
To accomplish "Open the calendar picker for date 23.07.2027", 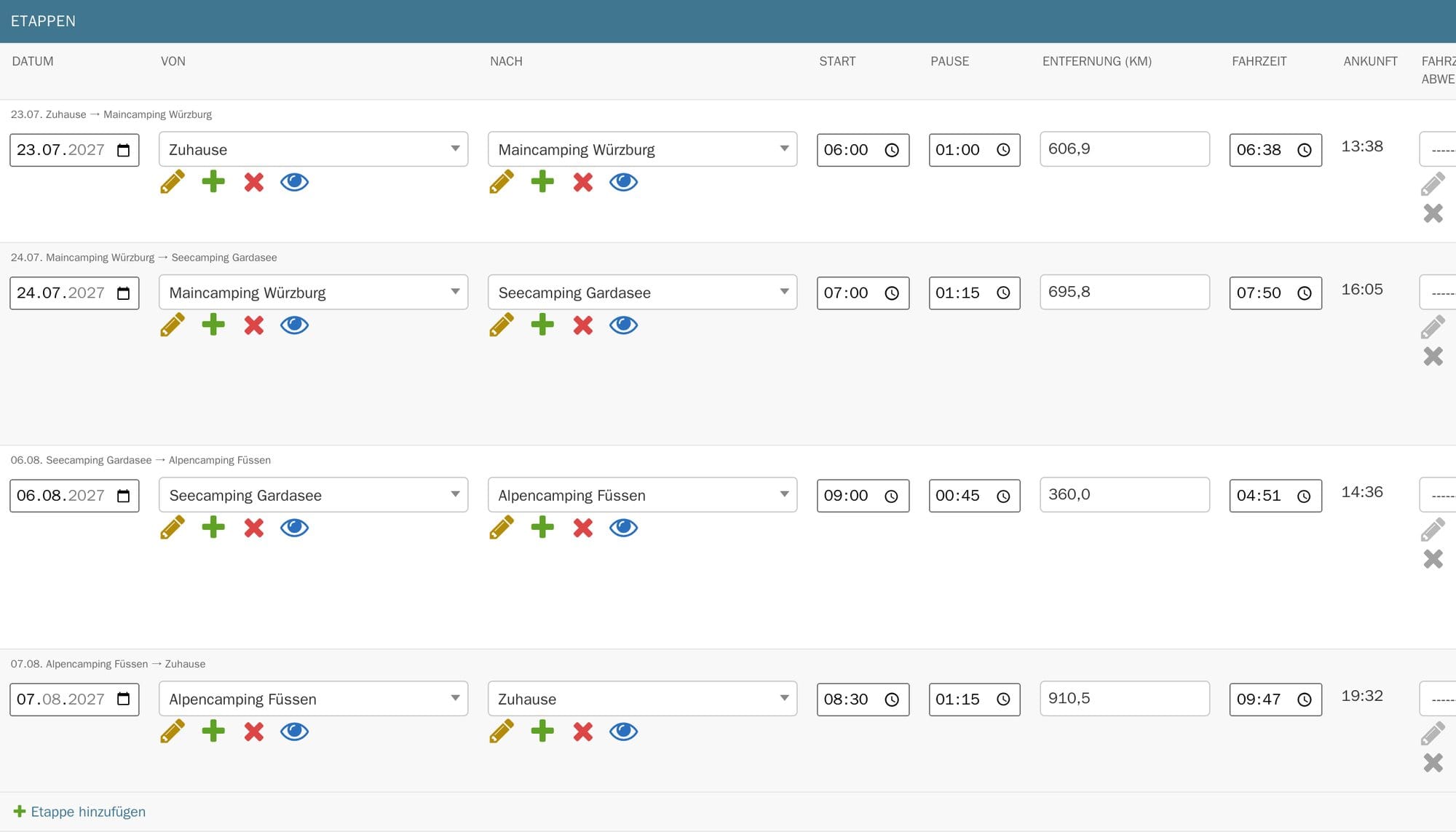I will click(124, 150).
